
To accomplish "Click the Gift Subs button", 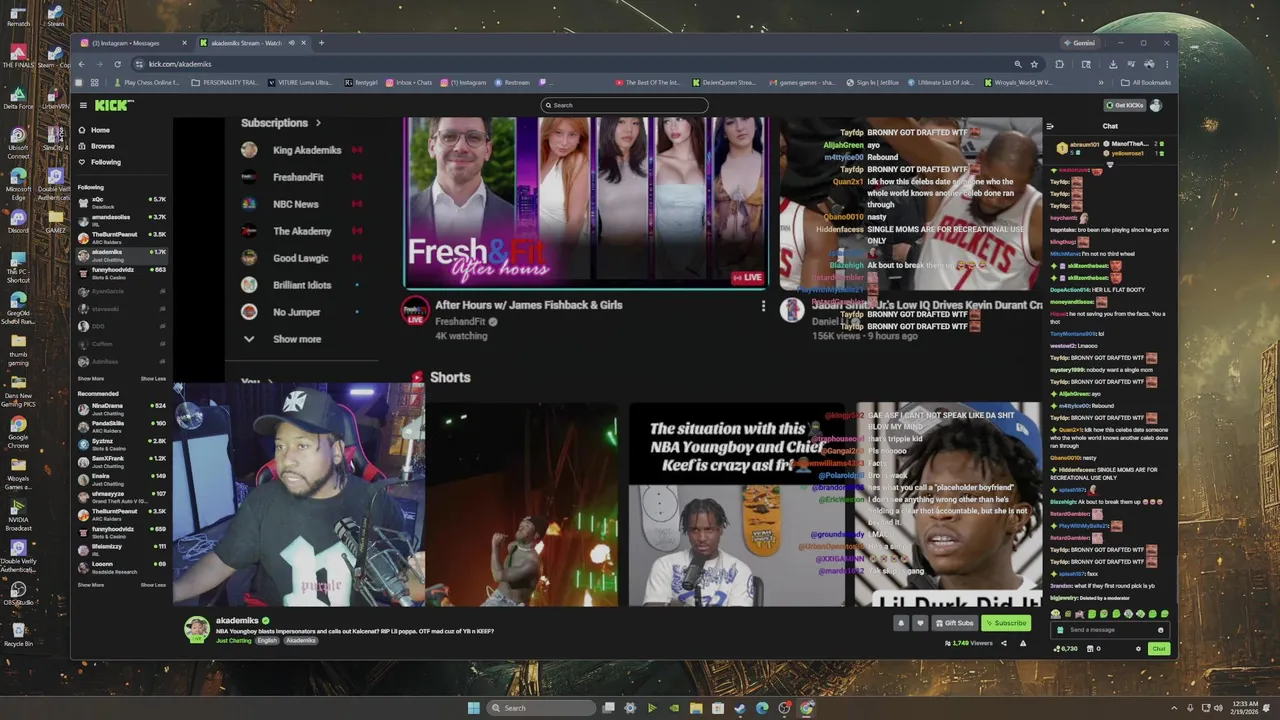I will tap(954, 623).
